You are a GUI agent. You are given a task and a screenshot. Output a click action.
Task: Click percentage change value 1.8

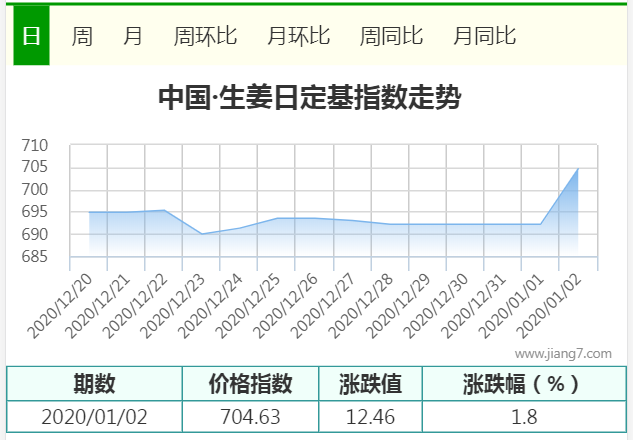tap(524, 417)
